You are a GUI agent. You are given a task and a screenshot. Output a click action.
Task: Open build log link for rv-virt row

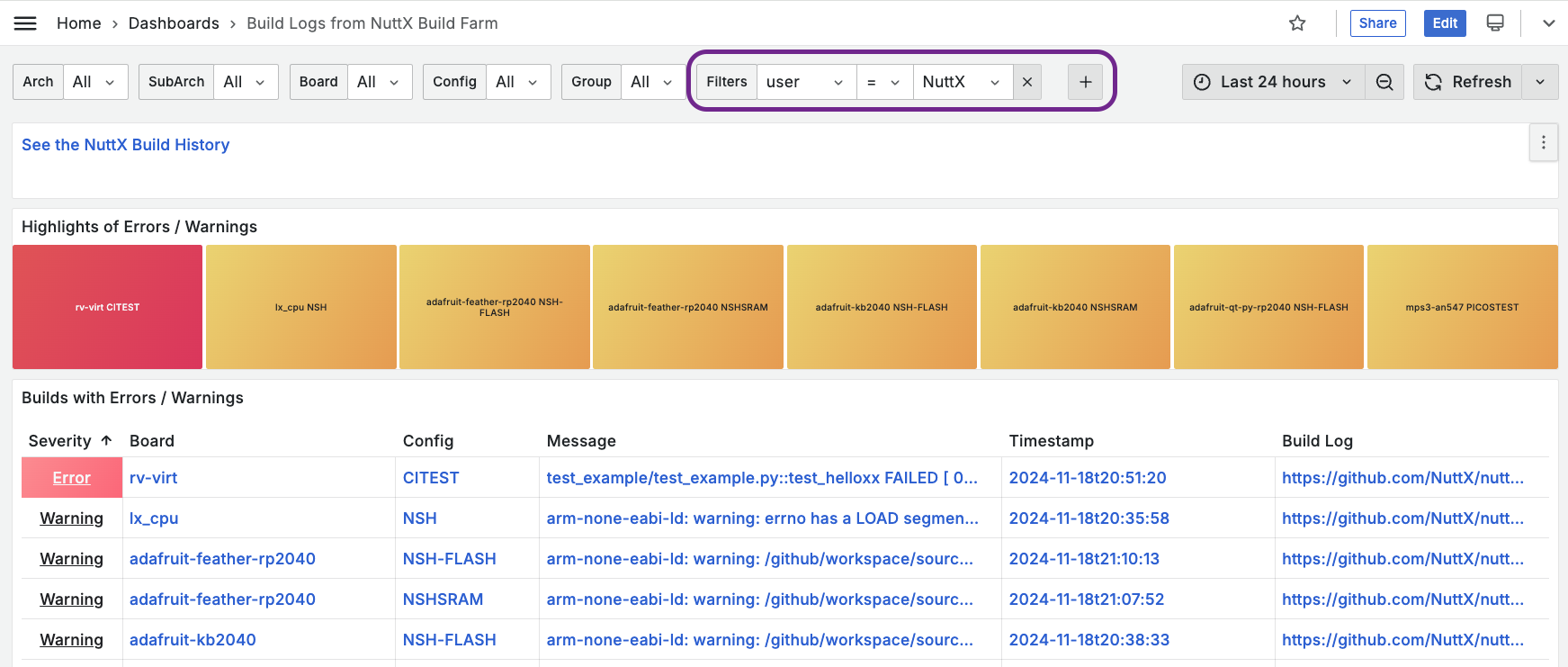[1402, 478]
